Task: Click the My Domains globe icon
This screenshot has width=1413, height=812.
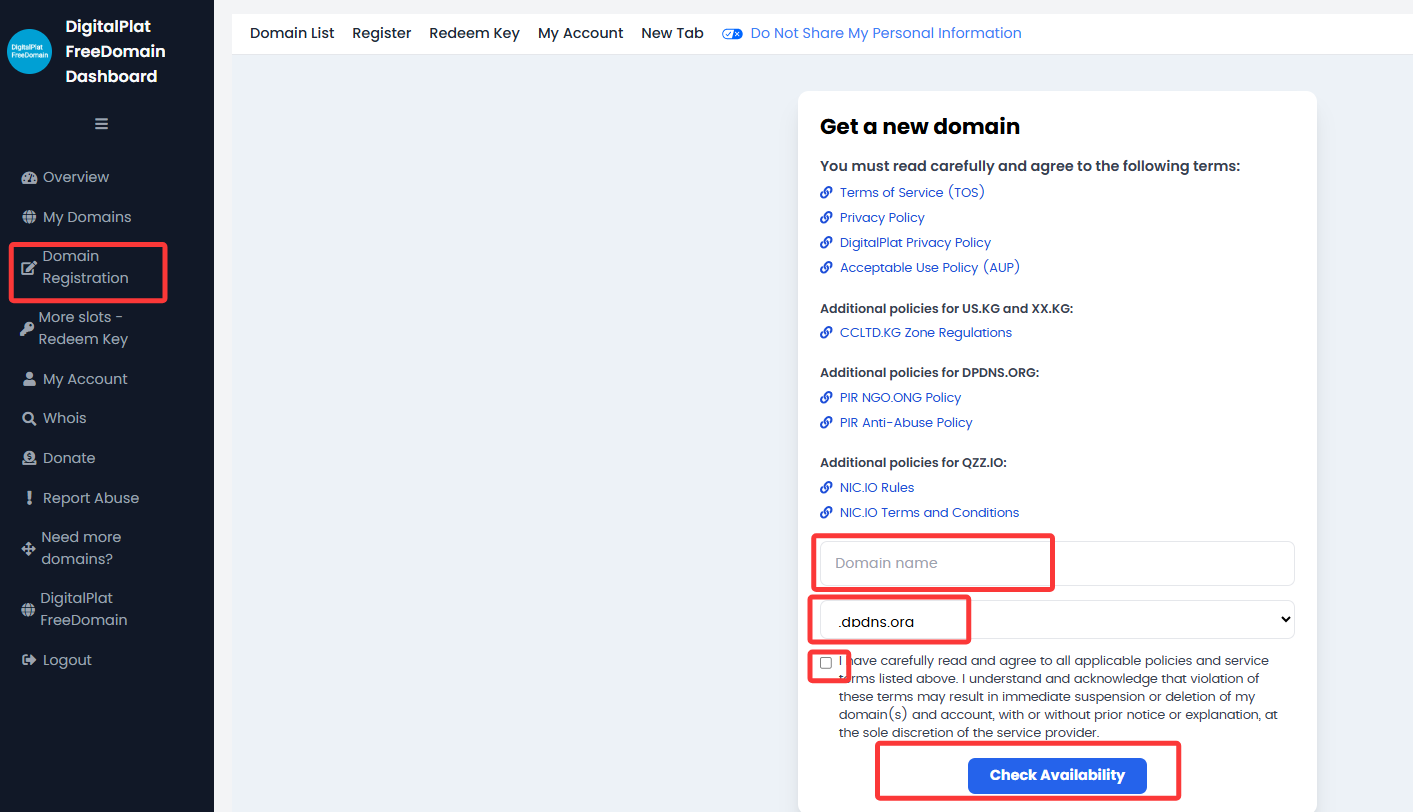Action: [29, 217]
